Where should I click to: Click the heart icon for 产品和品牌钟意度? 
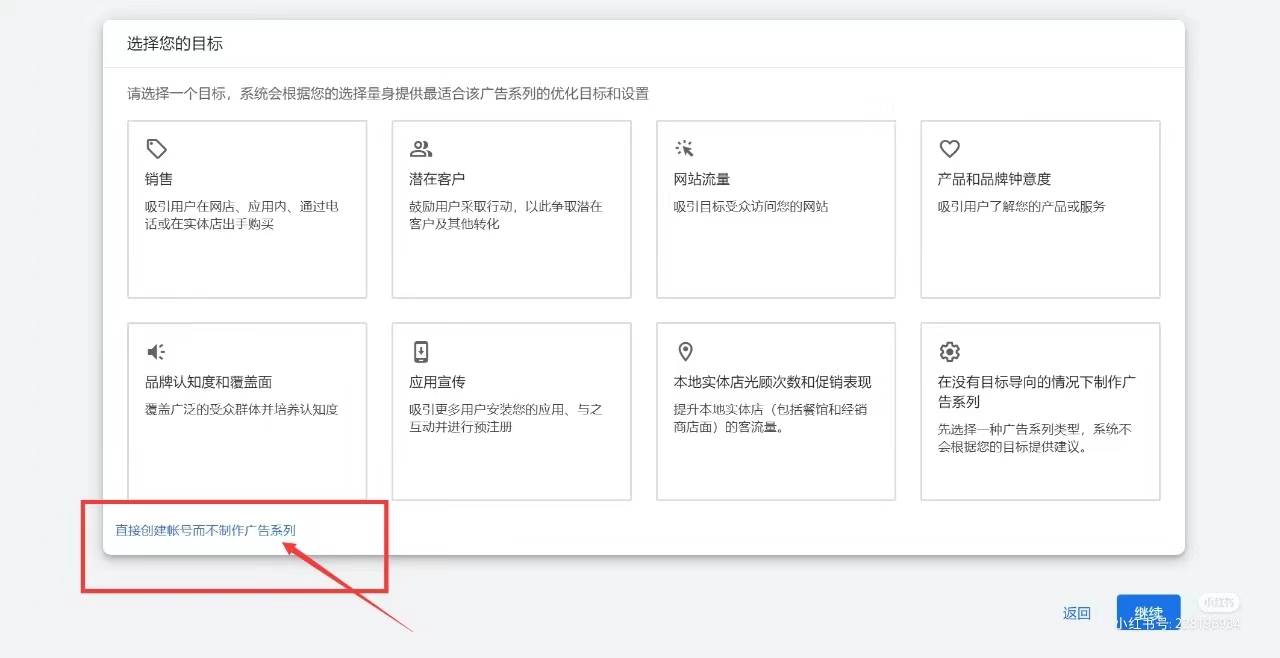[949, 149]
